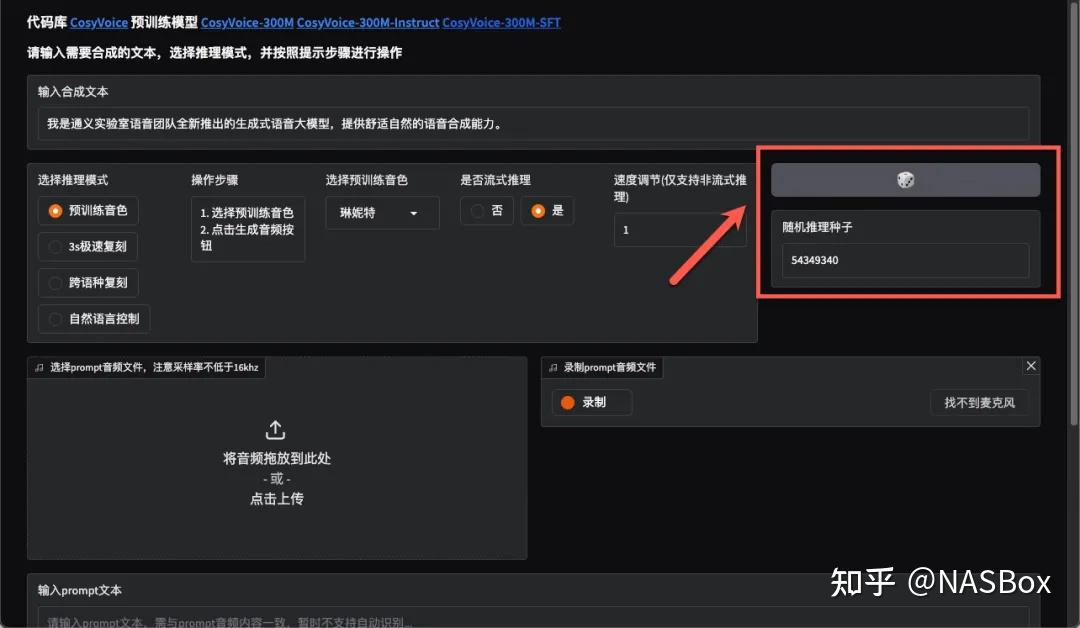The width and height of the screenshot is (1080, 628).
Task: Open the 找不到麦克风 microphone selector
Action: pos(979,402)
